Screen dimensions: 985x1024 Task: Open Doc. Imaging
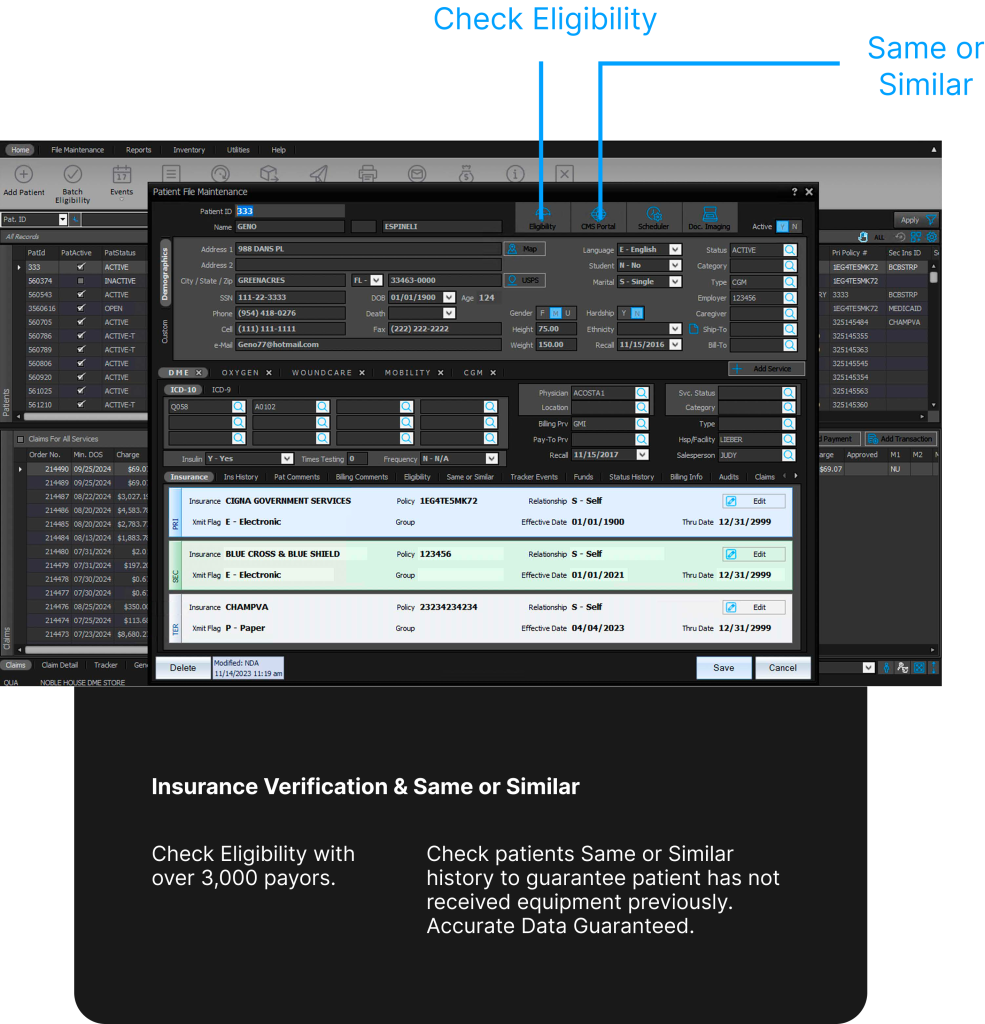[710, 216]
